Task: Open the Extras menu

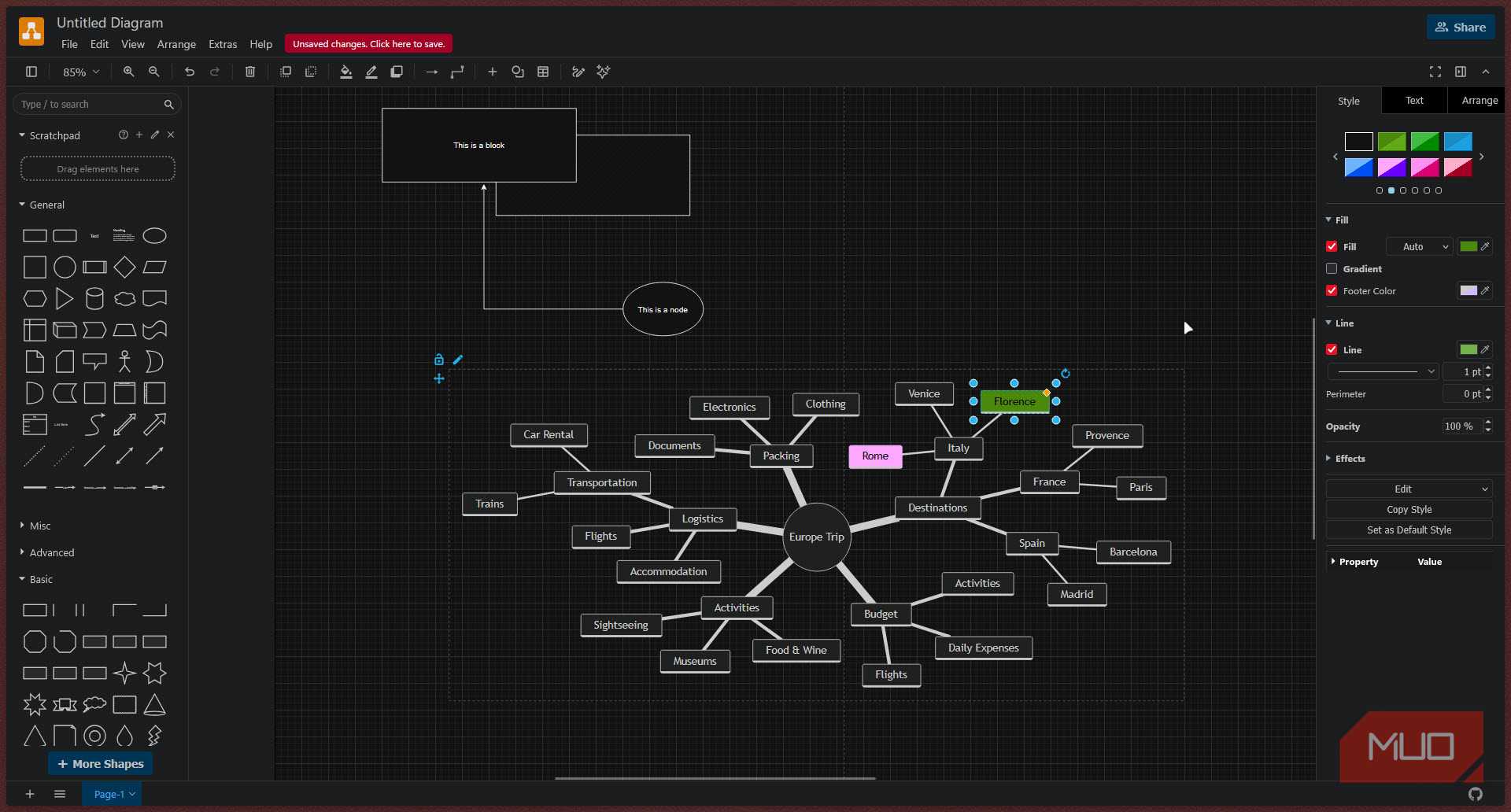Action: [x=223, y=44]
